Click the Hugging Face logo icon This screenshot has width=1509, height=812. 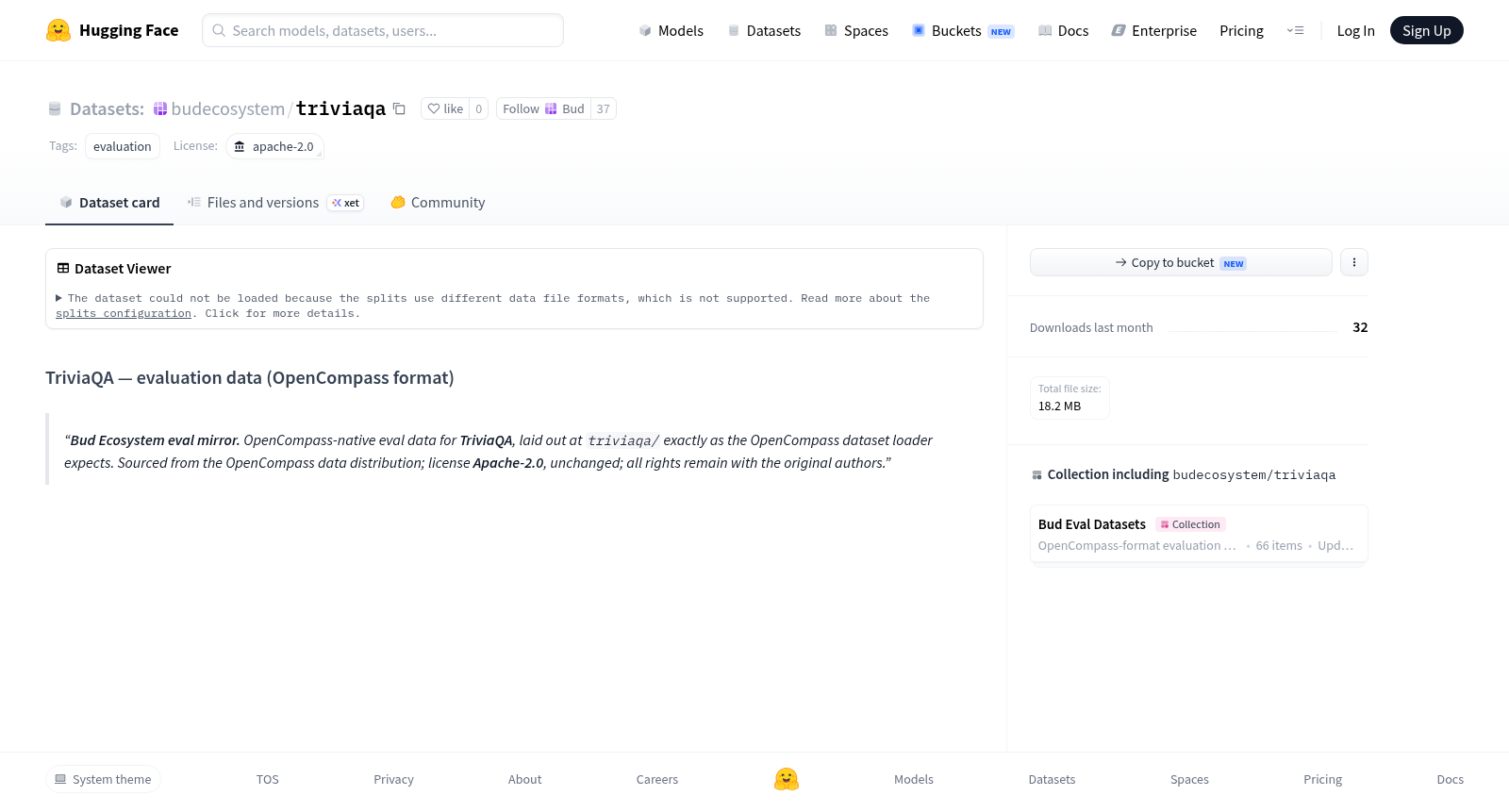click(x=58, y=30)
